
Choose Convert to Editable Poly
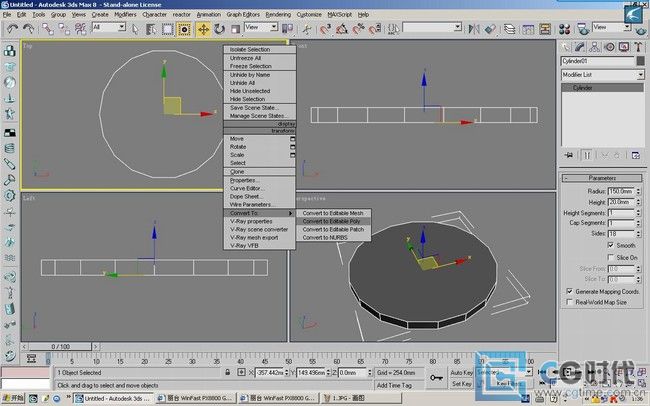[333, 221]
